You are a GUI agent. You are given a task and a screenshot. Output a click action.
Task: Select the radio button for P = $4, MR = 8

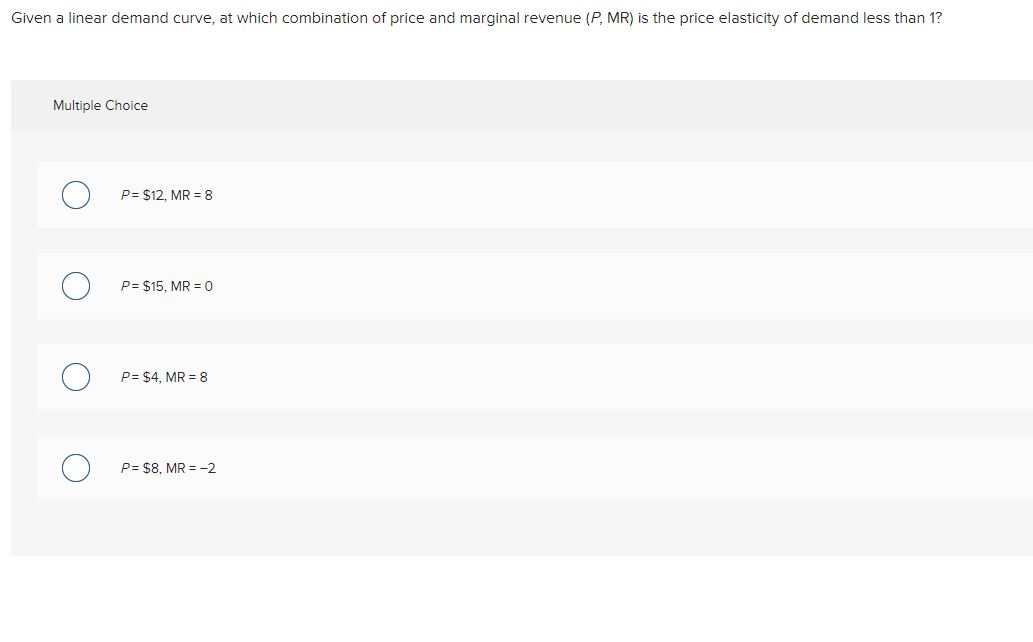76,377
